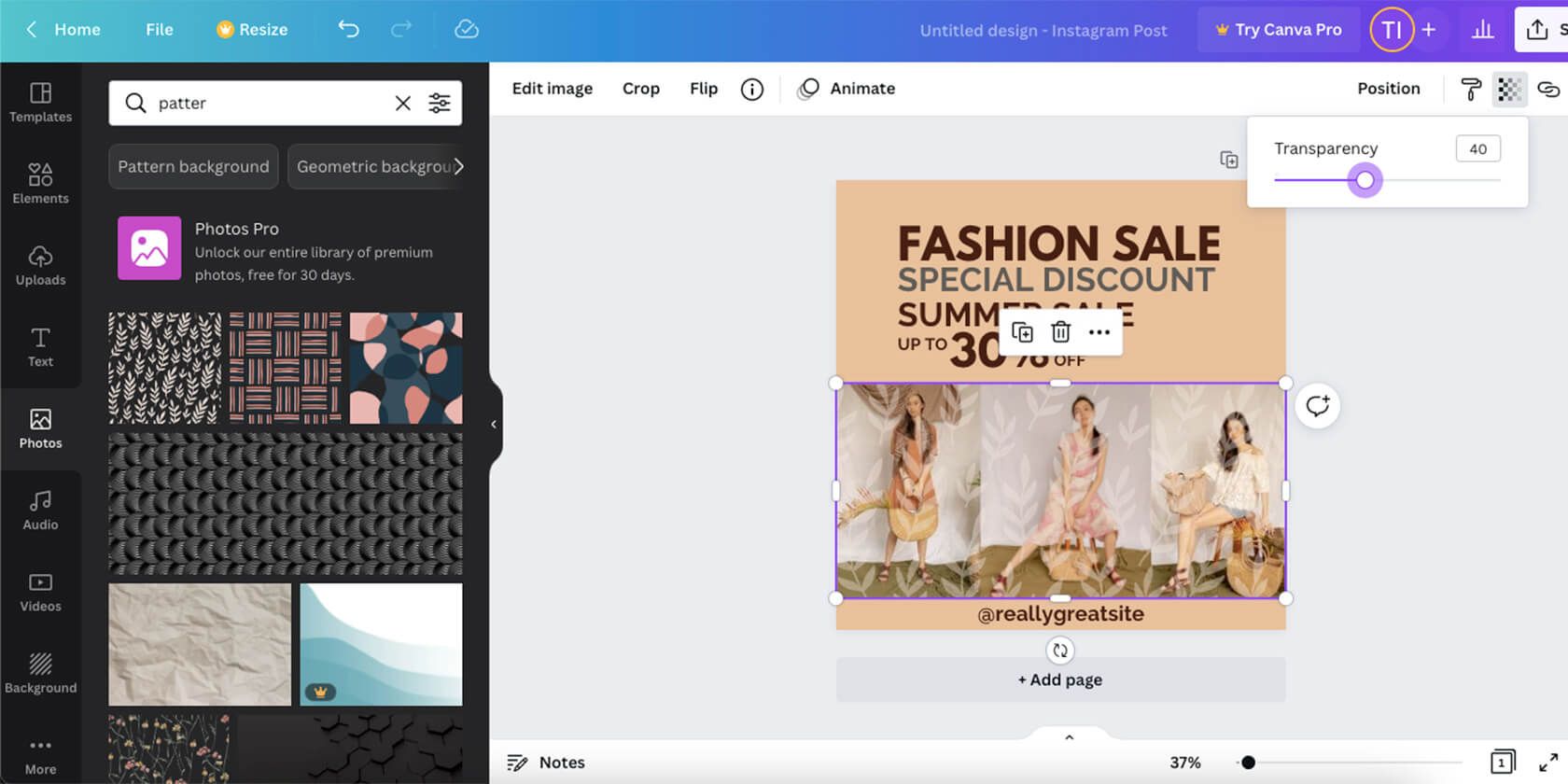
Task: Duplicate the page using the top icon
Action: tap(1229, 160)
